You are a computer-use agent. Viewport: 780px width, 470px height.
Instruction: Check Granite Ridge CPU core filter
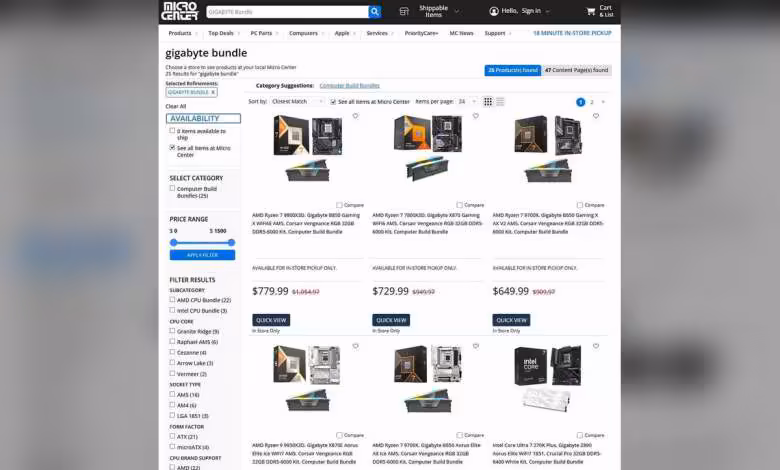[x=172, y=331]
